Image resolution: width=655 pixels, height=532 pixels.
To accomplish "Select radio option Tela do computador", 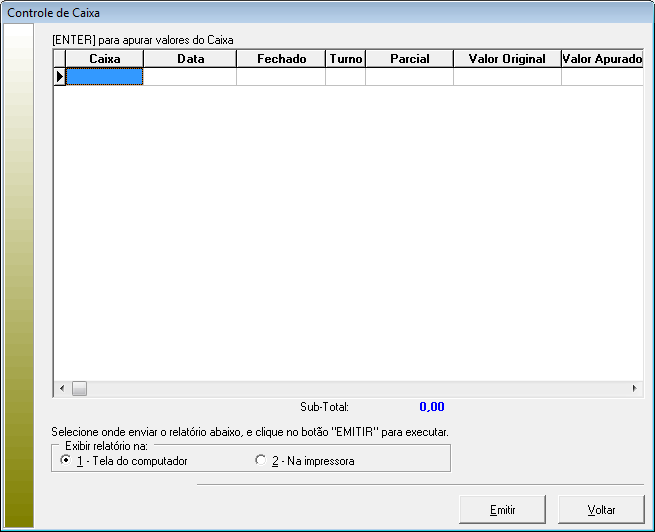I will pyautogui.click(x=66, y=461).
